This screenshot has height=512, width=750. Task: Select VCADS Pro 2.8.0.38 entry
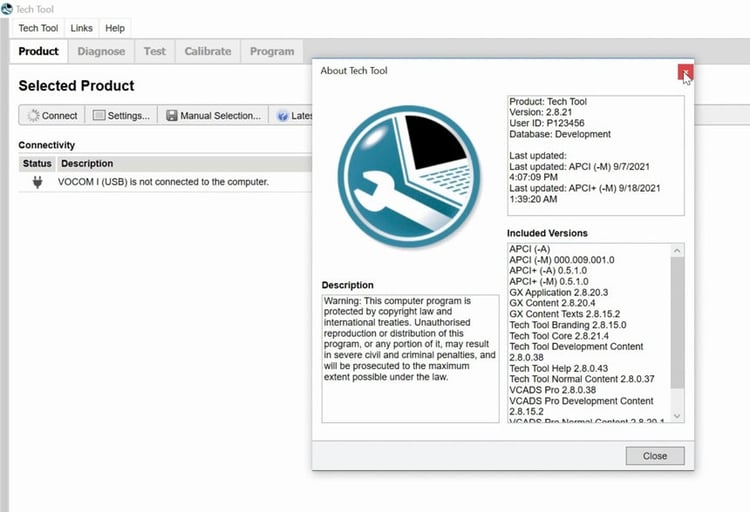click(x=552, y=390)
